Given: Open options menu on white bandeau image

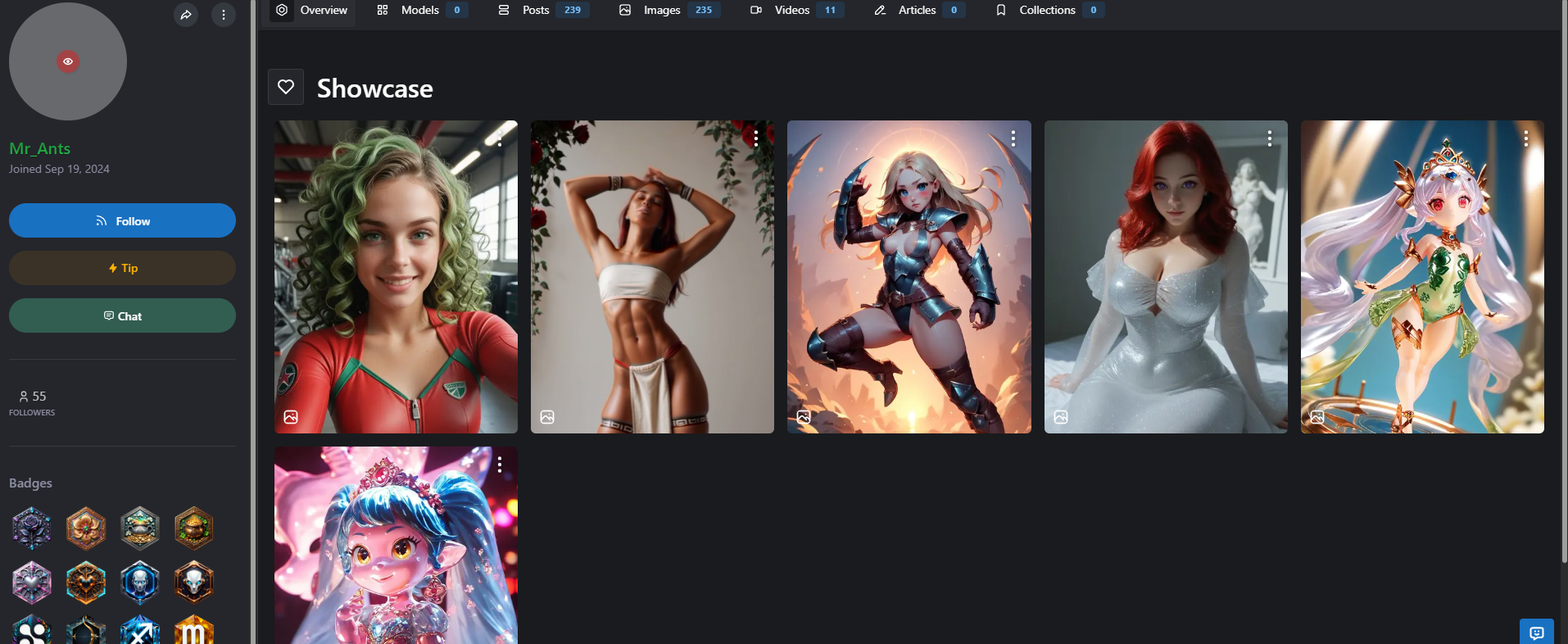Looking at the screenshot, I should pos(756,138).
